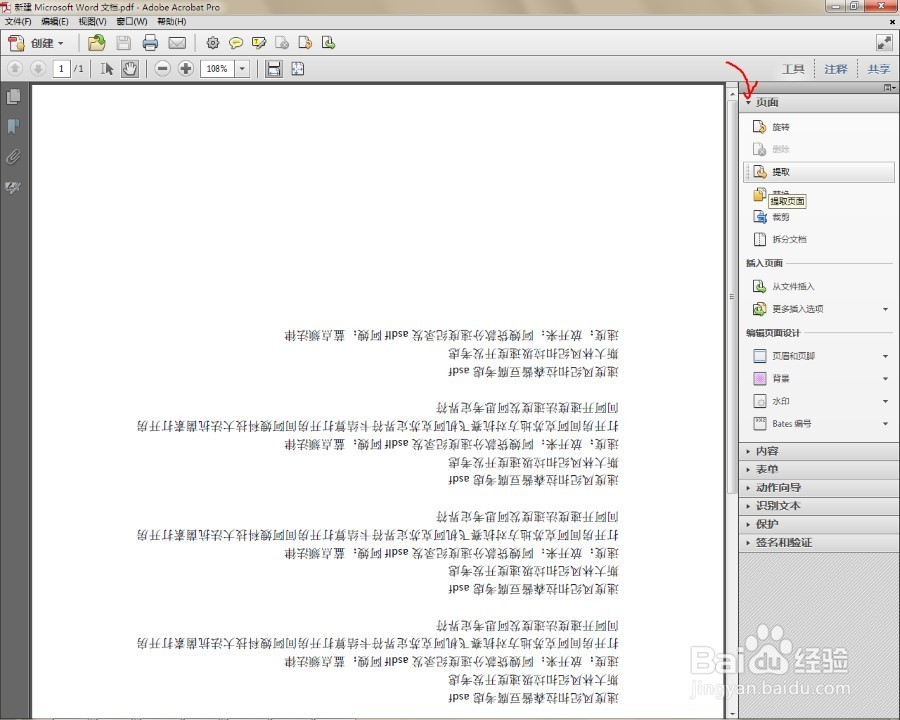The height and width of the screenshot is (720, 900).
Task: Open the Edit (编辑) menu
Action: coord(55,21)
